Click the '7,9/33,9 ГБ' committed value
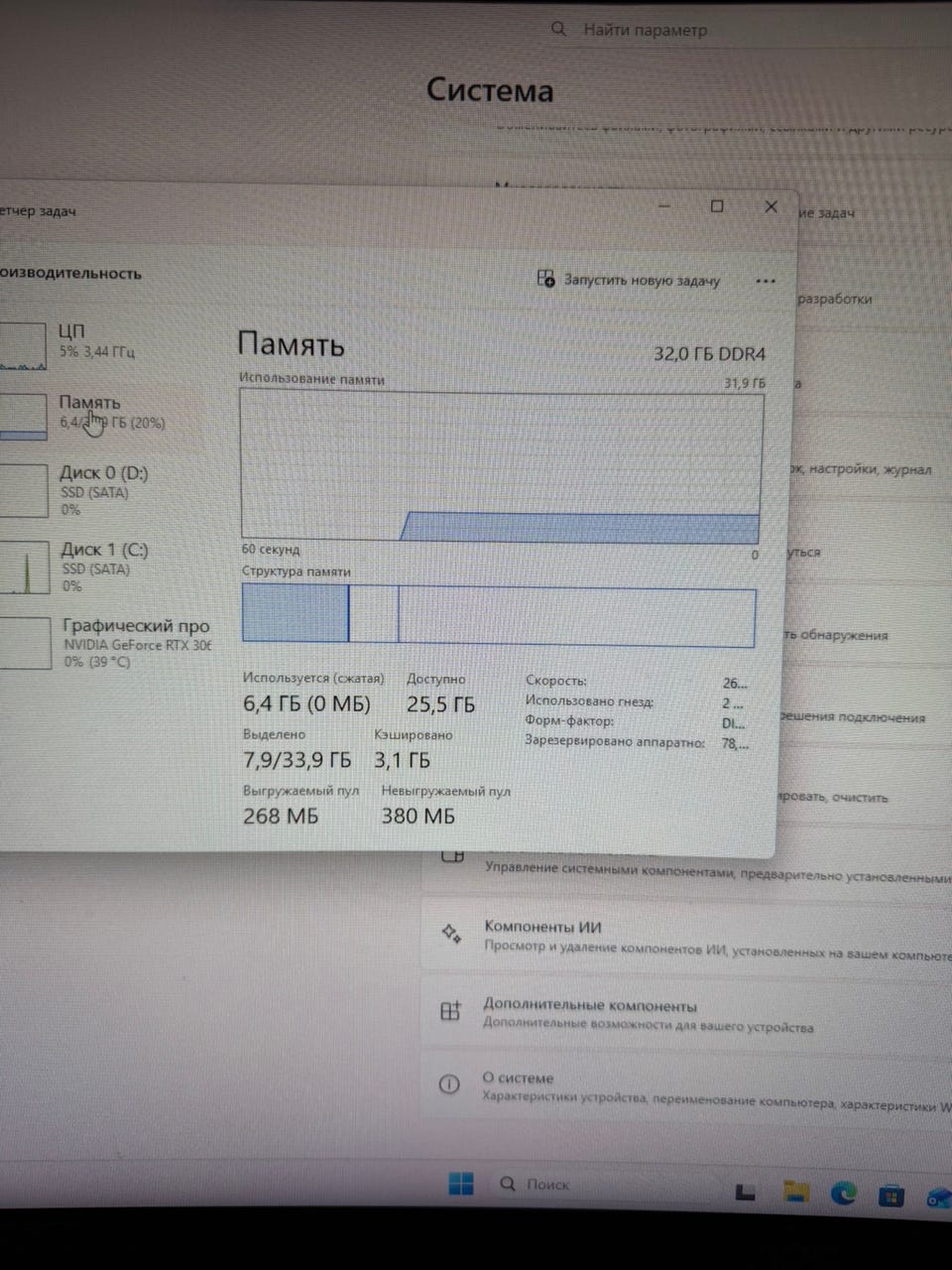Viewport: 952px width, 1270px height. tap(297, 760)
